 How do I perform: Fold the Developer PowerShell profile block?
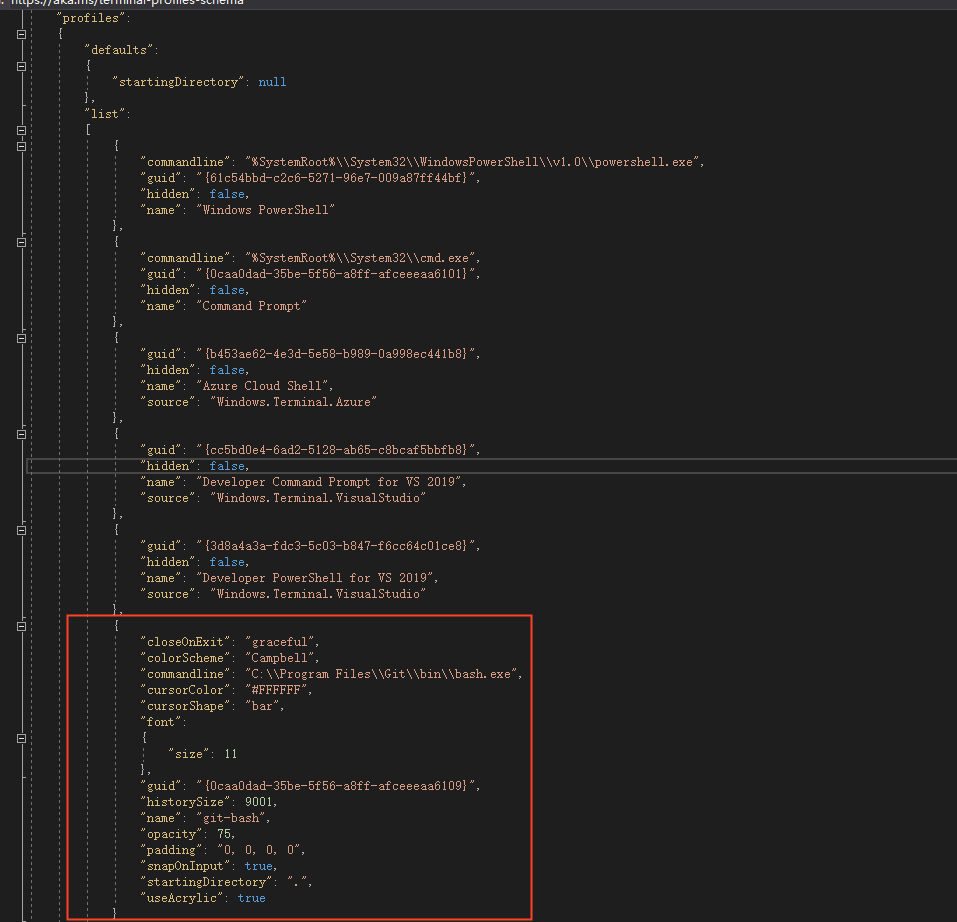[21, 530]
